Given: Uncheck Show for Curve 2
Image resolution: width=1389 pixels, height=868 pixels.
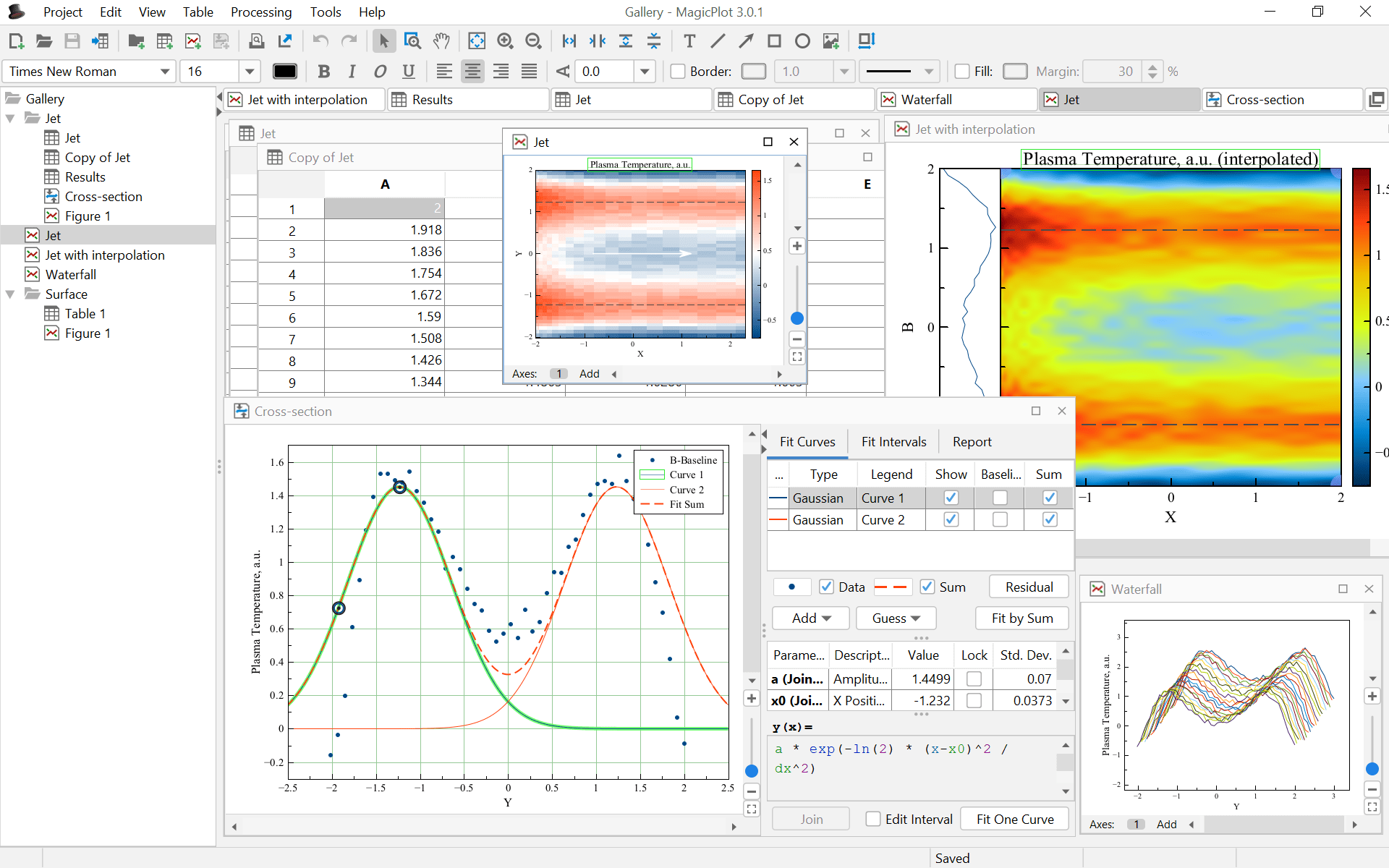Looking at the screenshot, I should 951,519.
